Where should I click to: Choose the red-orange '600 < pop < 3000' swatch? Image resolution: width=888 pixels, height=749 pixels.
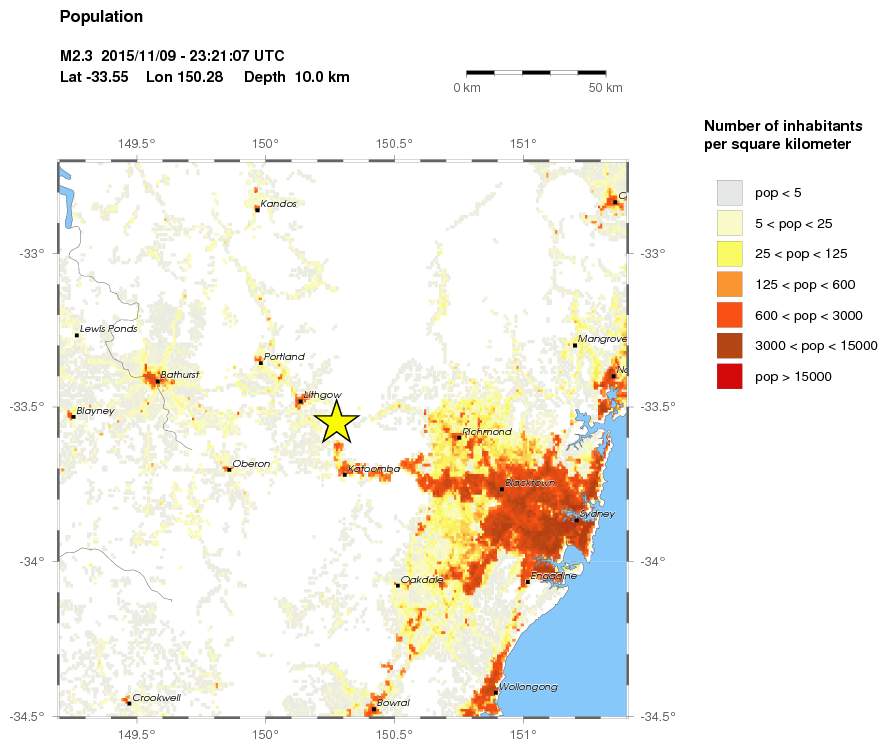pyautogui.click(x=729, y=315)
